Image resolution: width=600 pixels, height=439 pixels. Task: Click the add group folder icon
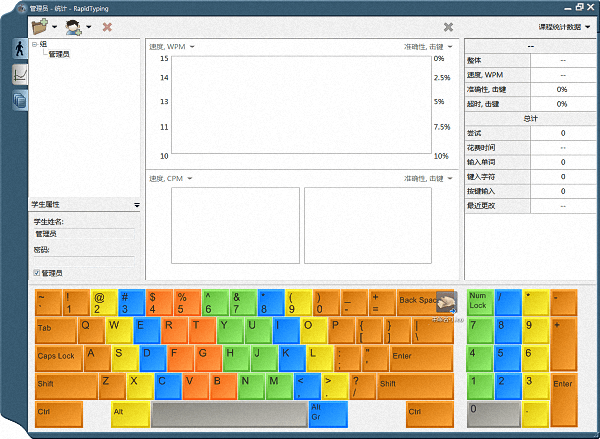click(x=40, y=27)
